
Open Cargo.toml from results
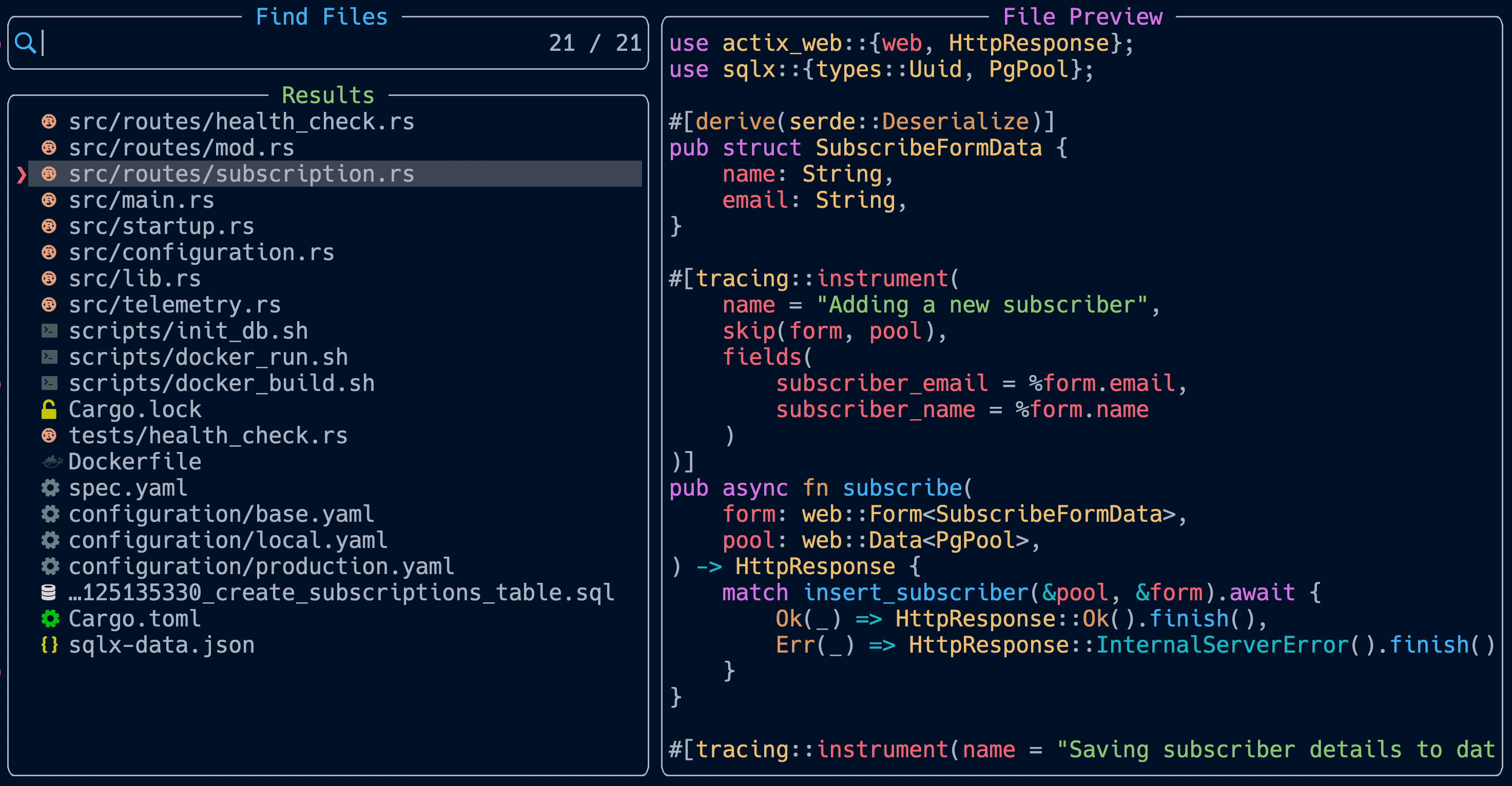(335, 618)
